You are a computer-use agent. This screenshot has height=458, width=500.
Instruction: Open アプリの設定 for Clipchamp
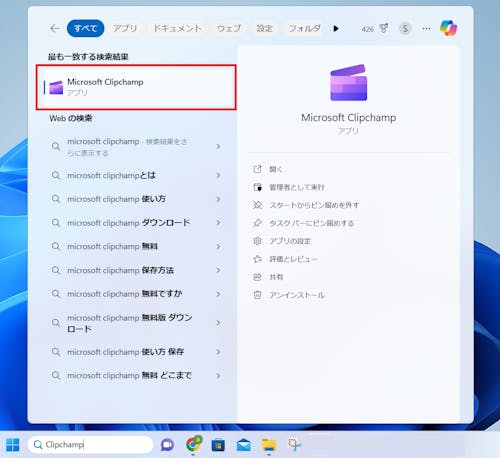pyautogui.click(x=290, y=241)
